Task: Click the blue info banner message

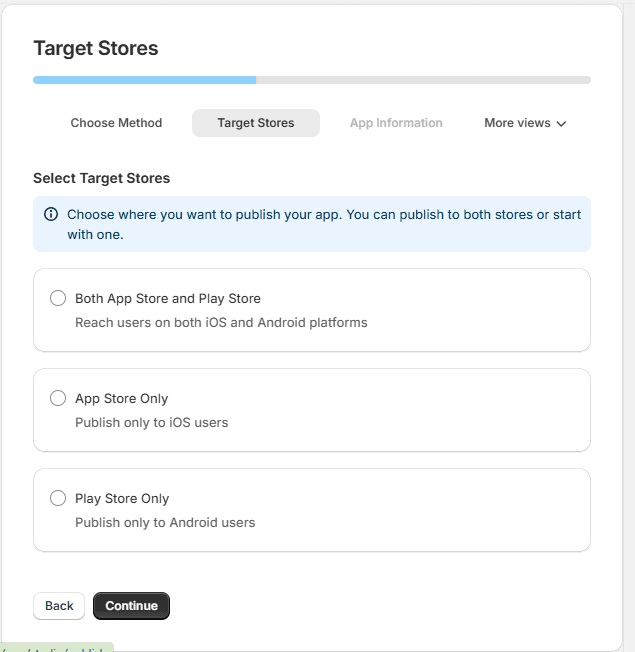Action: [x=324, y=224]
